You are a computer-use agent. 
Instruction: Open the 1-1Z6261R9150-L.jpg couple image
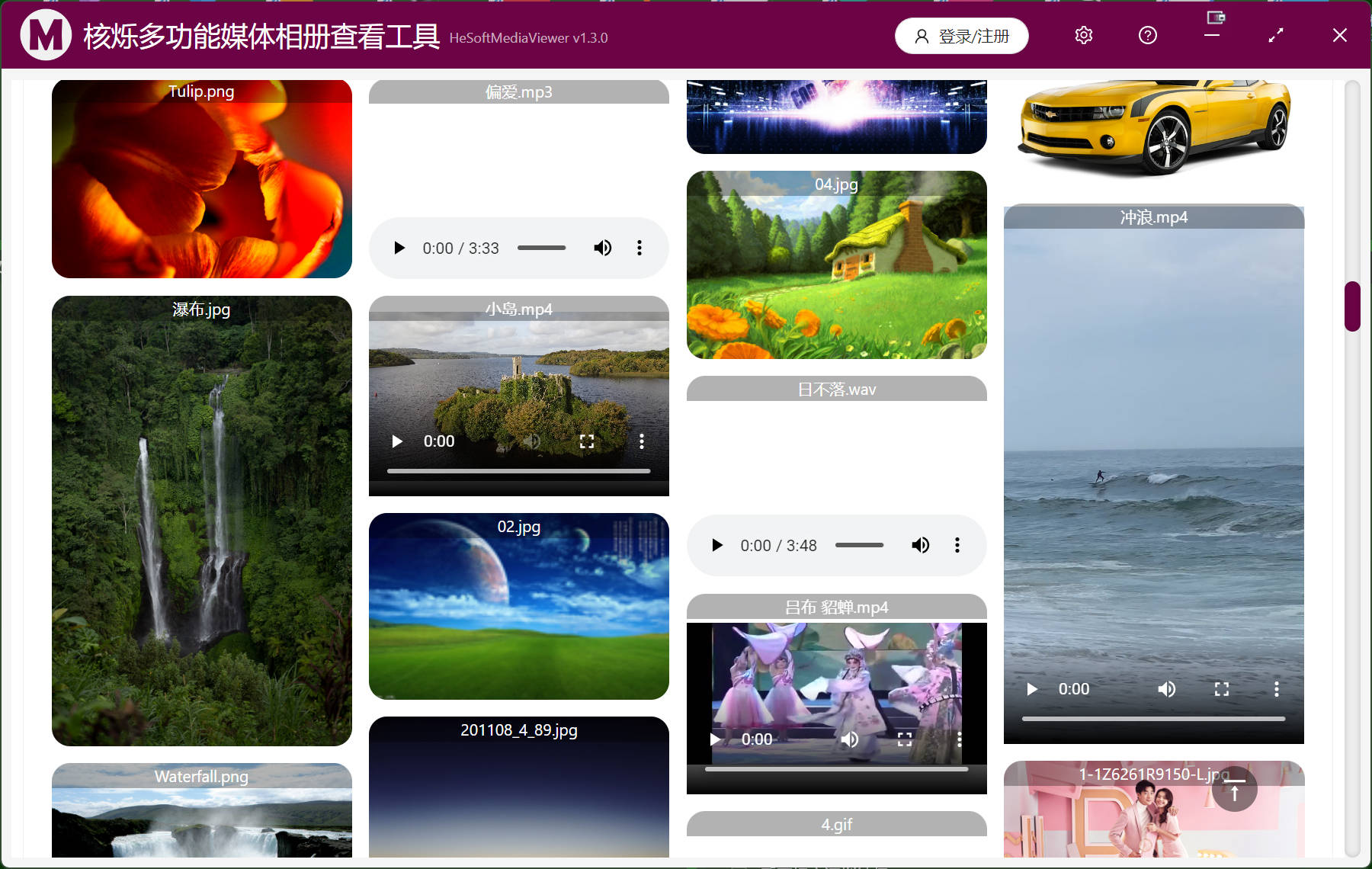tap(1154, 810)
